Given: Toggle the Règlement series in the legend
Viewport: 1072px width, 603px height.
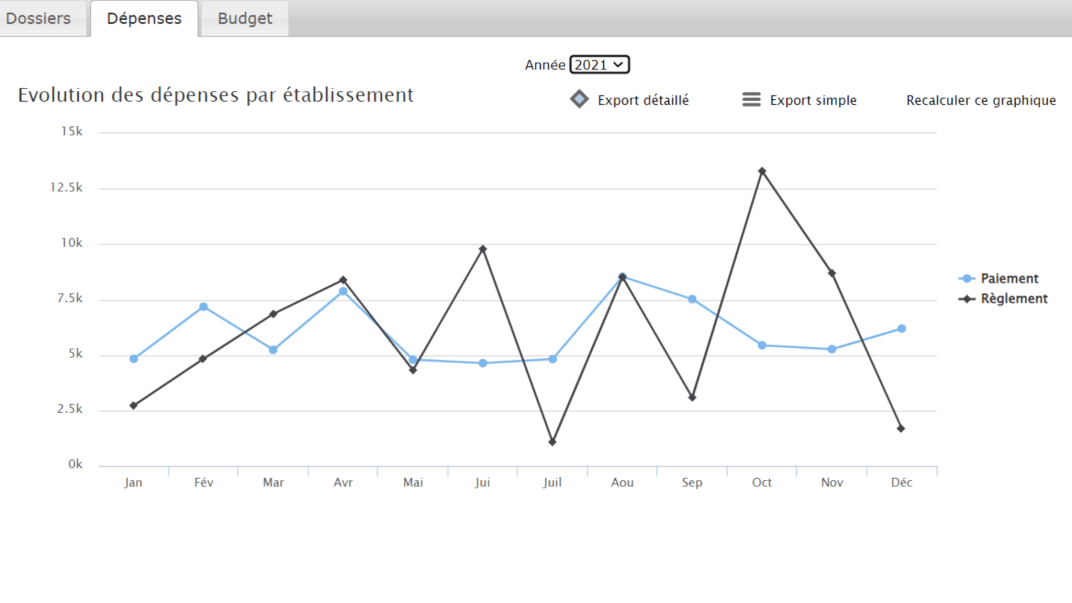Looking at the screenshot, I should (x=1003, y=299).
